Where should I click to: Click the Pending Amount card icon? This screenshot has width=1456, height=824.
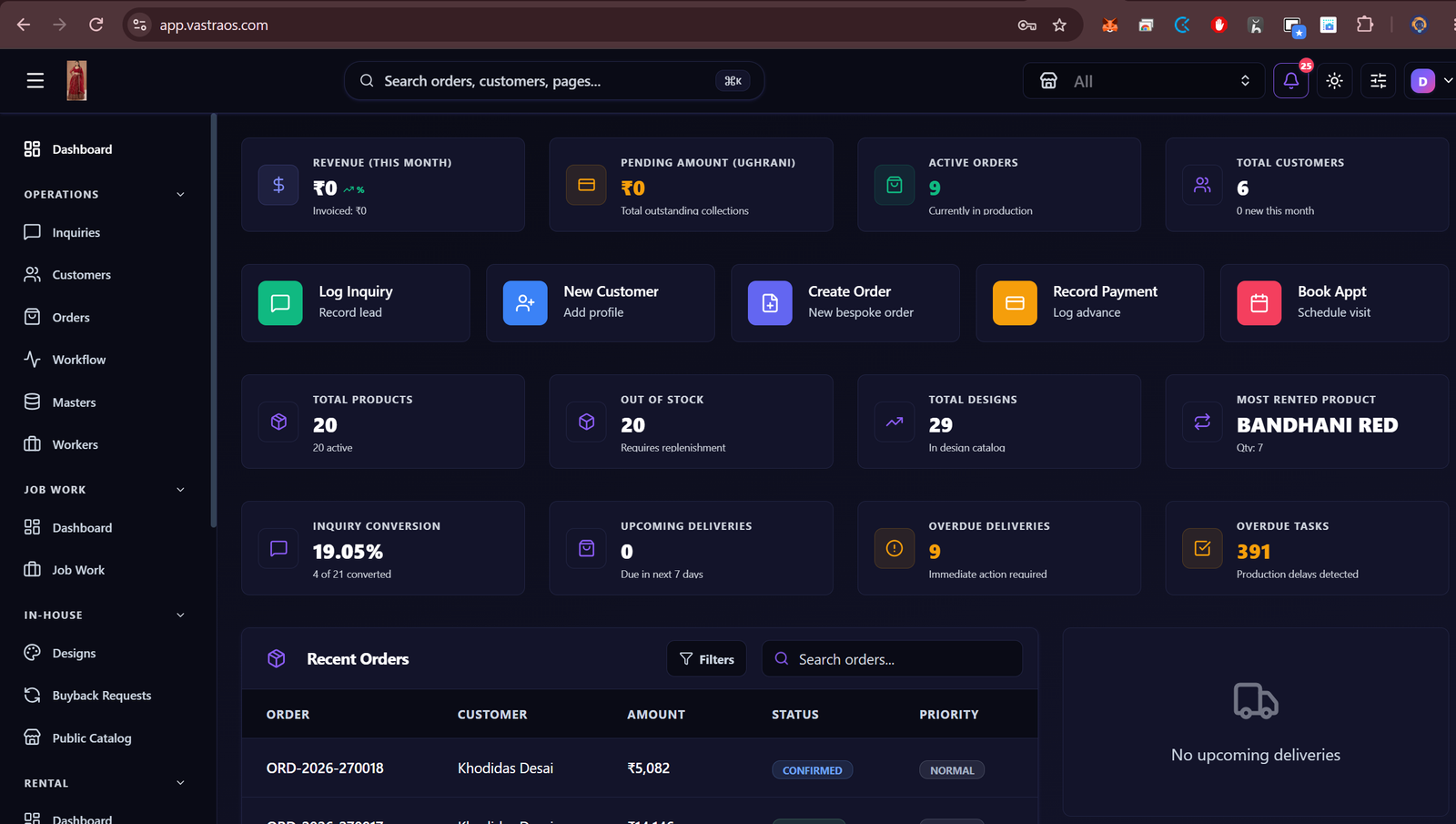click(x=586, y=185)
